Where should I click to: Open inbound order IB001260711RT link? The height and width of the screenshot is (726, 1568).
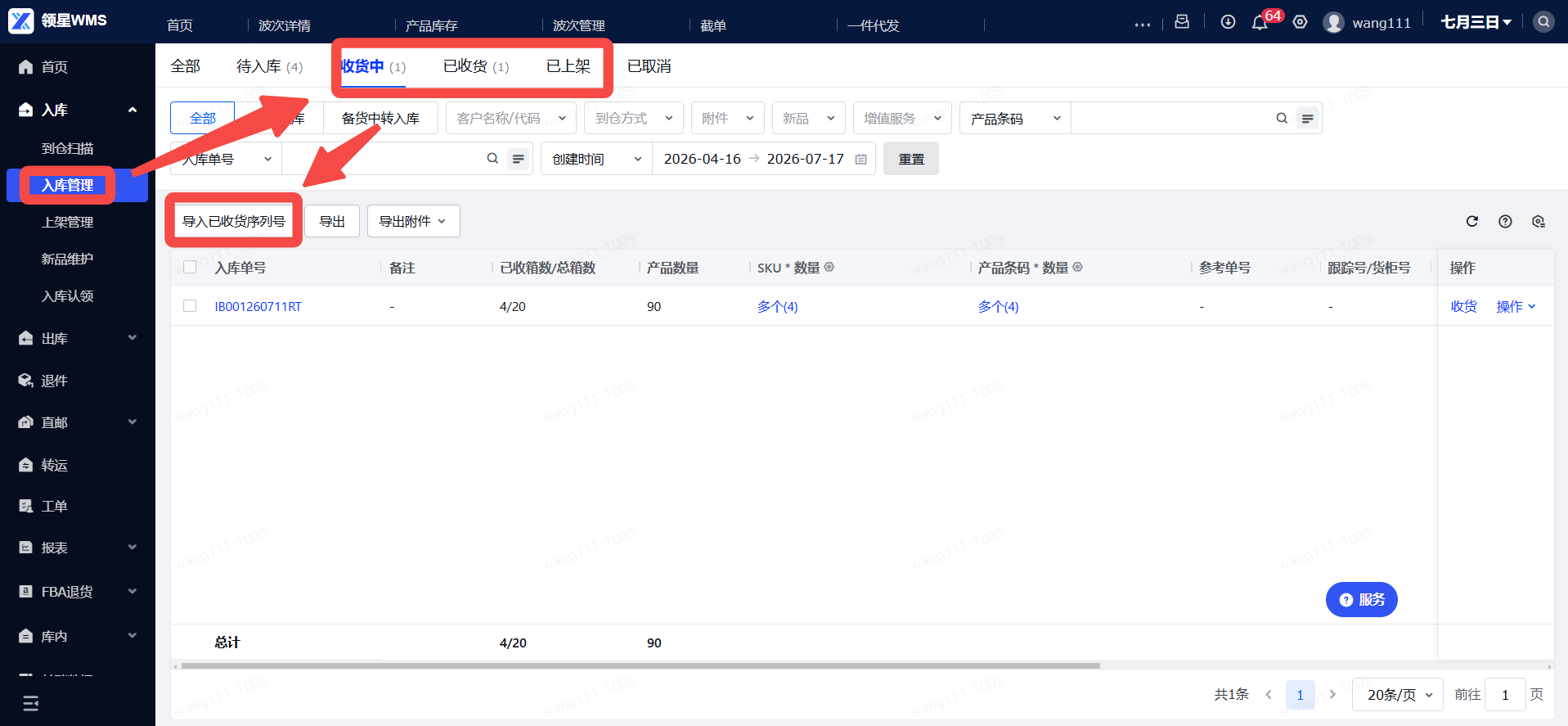click(258, 306)
